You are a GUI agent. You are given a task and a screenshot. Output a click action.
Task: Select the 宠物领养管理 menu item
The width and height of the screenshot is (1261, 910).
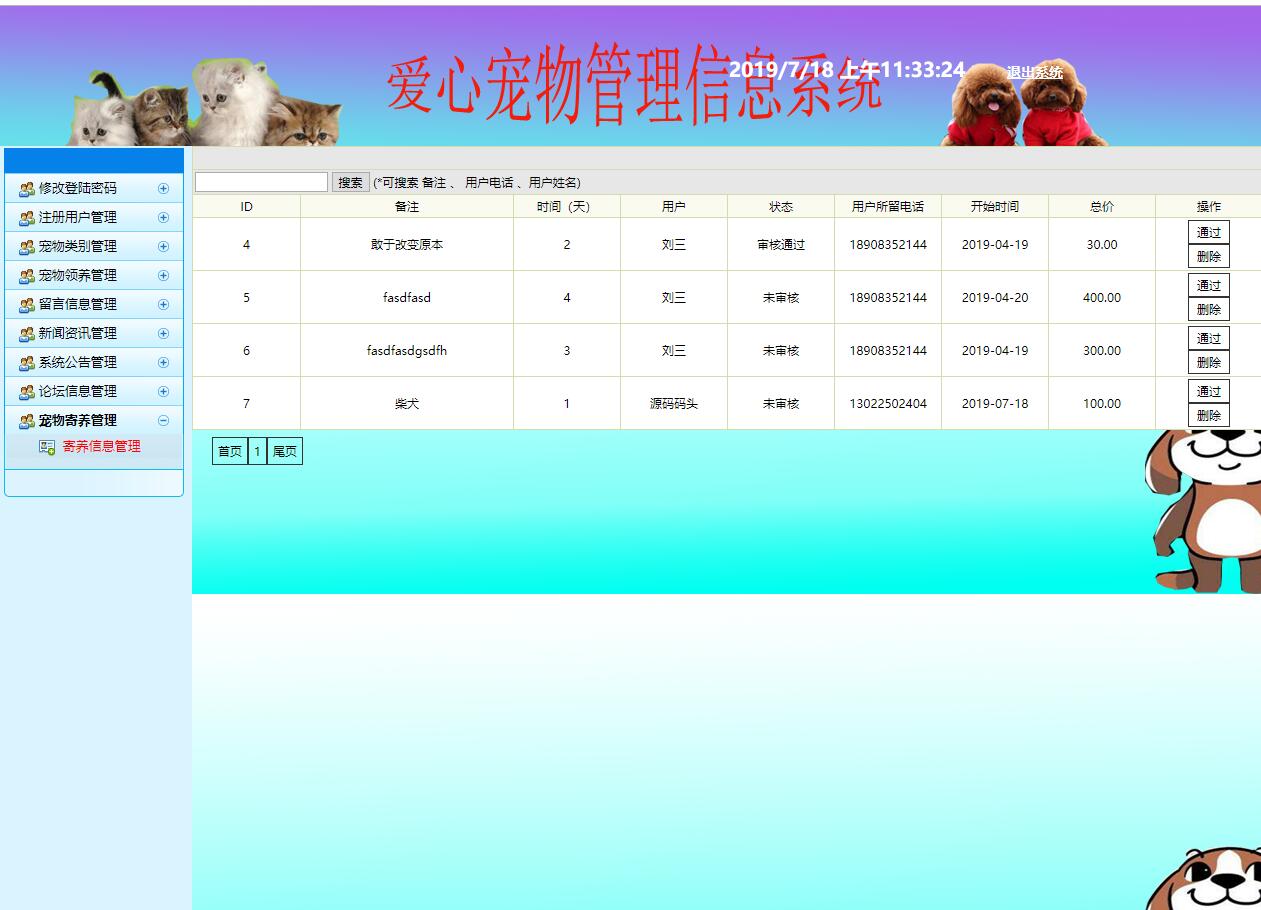(x=78, y=275)
